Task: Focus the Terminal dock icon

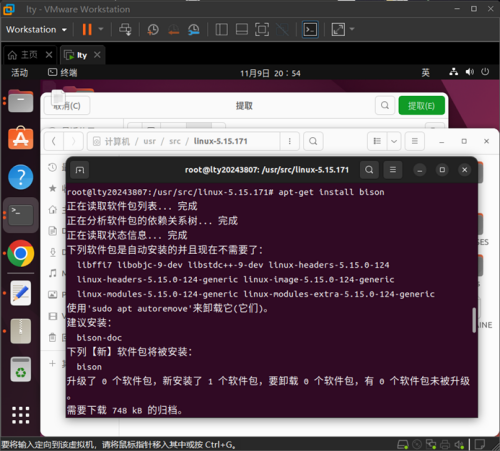Action: [21, 215]
